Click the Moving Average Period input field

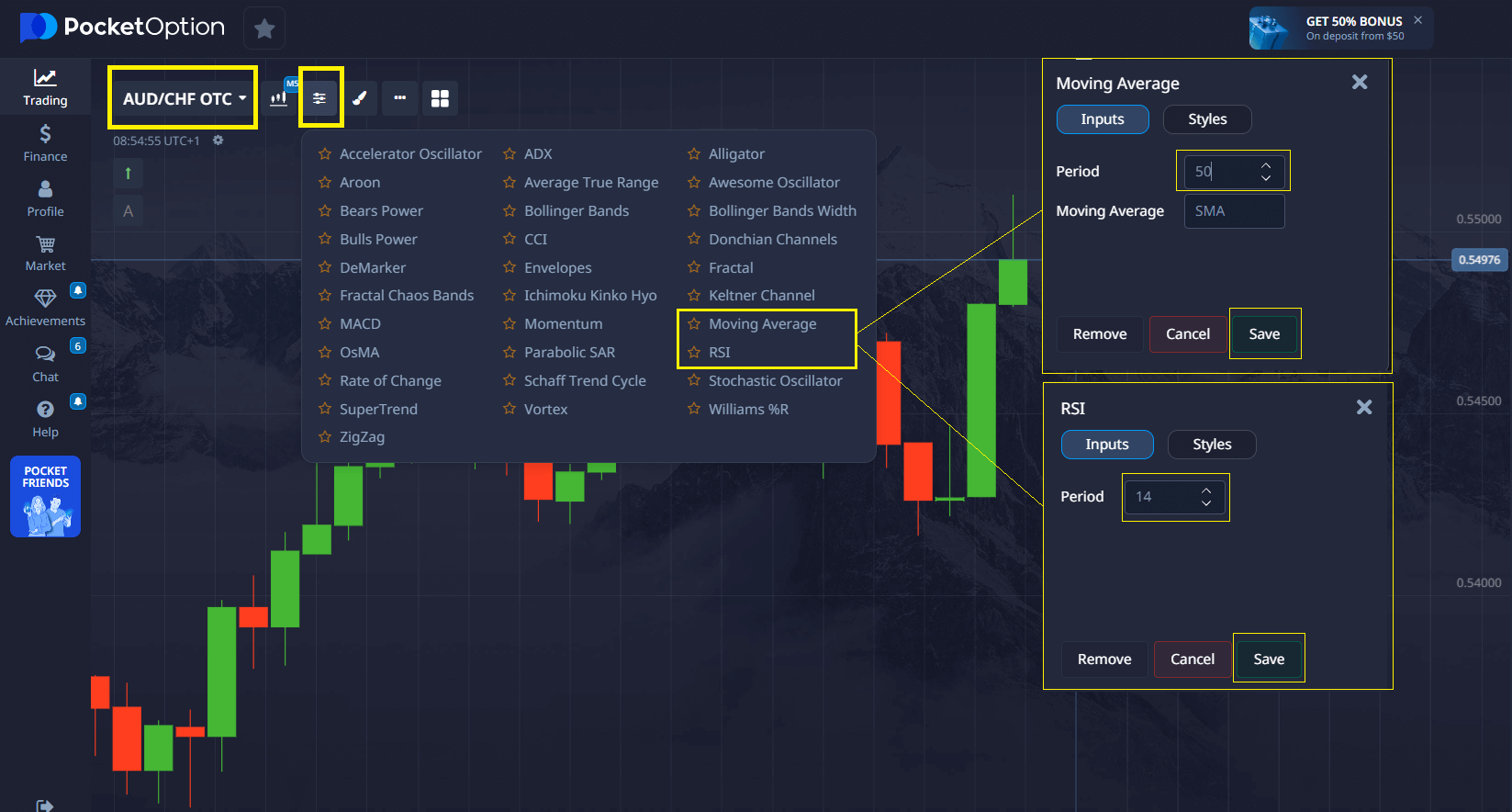(x=1234, y=172)
